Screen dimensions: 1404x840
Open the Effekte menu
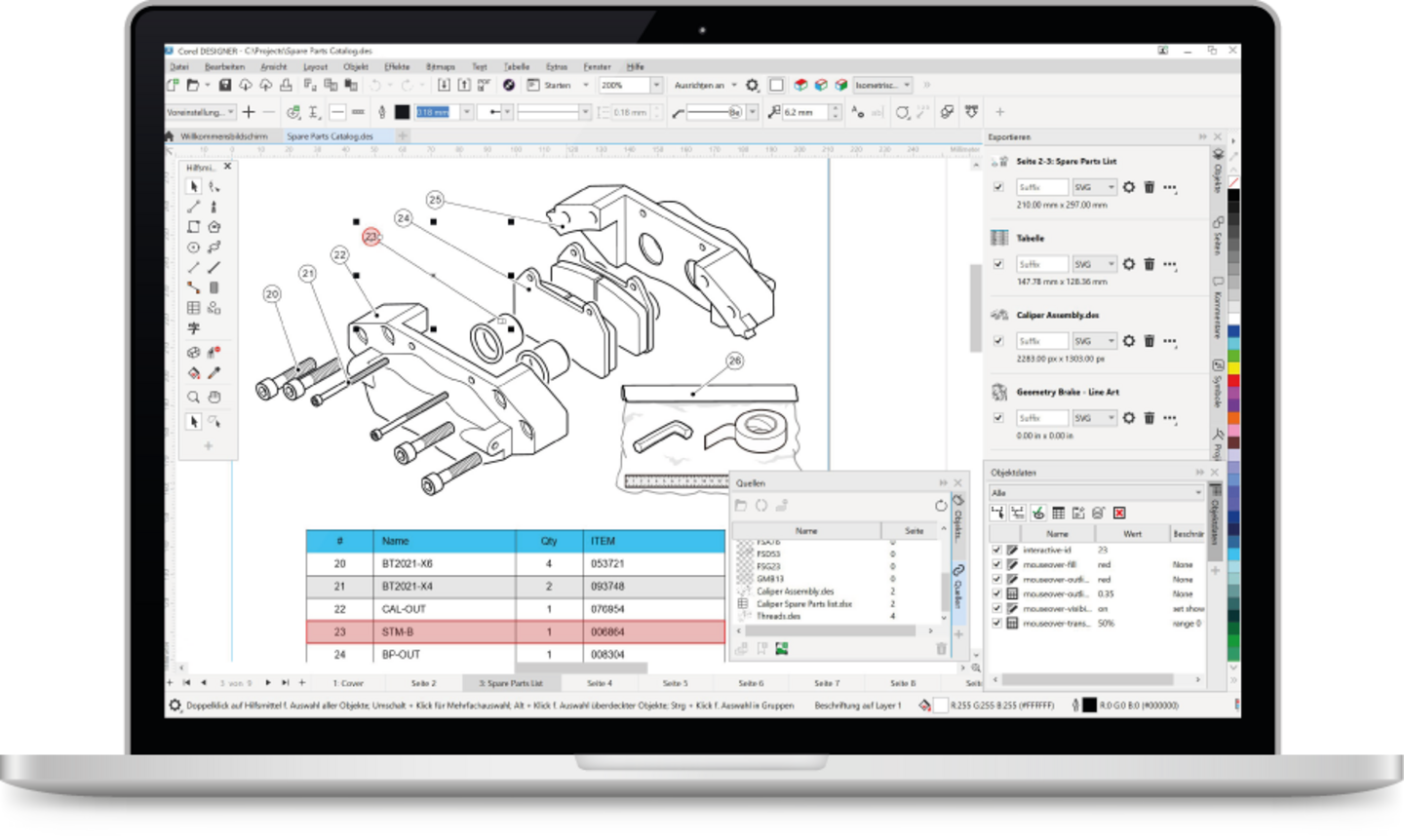pyautogui.click(x=397, y=67)
